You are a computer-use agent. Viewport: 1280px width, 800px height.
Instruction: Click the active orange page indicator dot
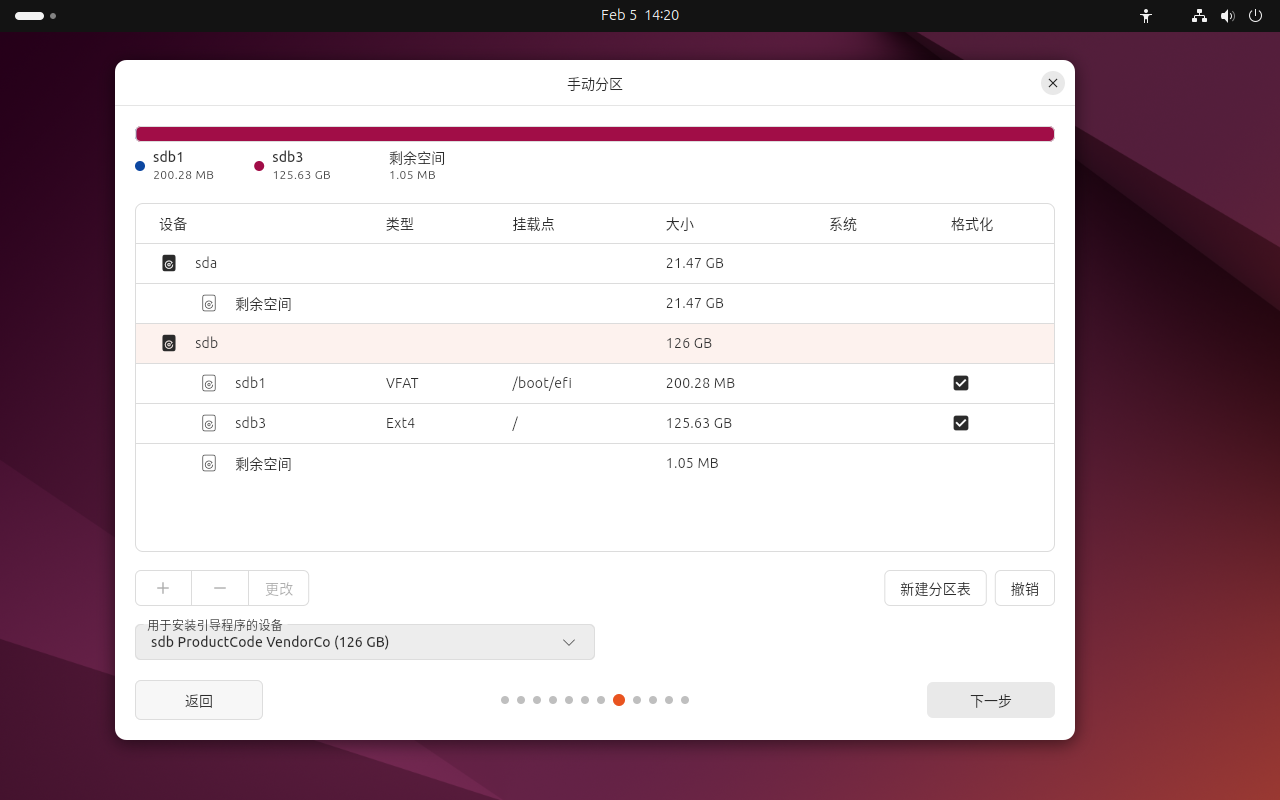pos(619,700)
